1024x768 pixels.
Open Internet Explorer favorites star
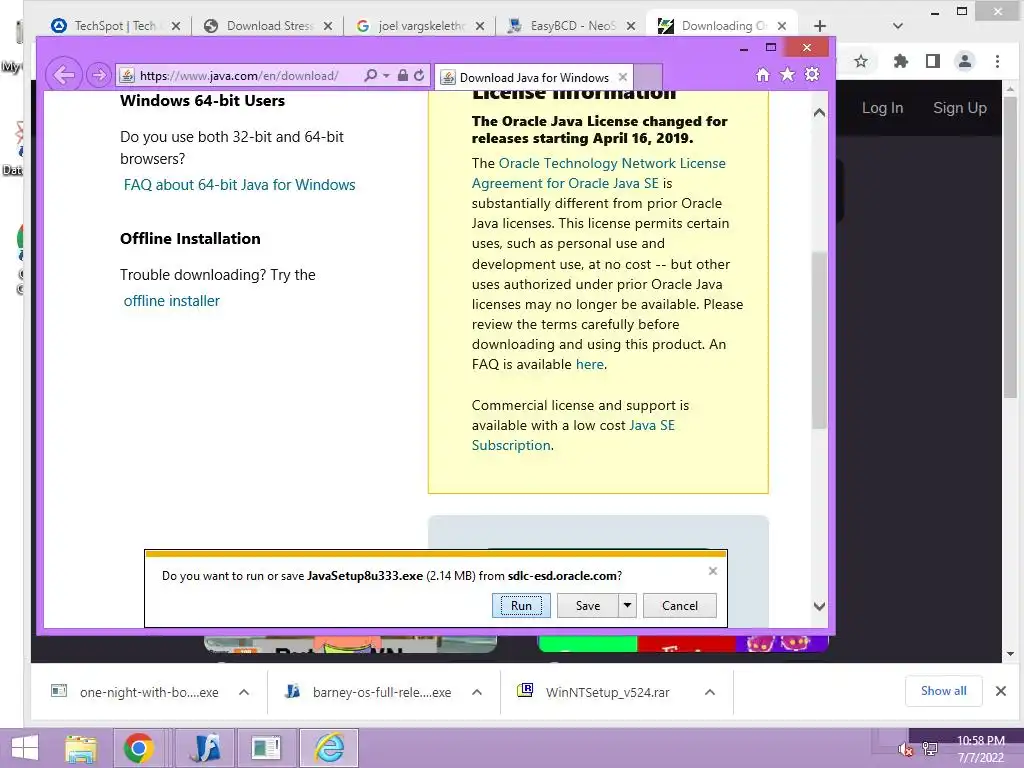click(788, 74)
